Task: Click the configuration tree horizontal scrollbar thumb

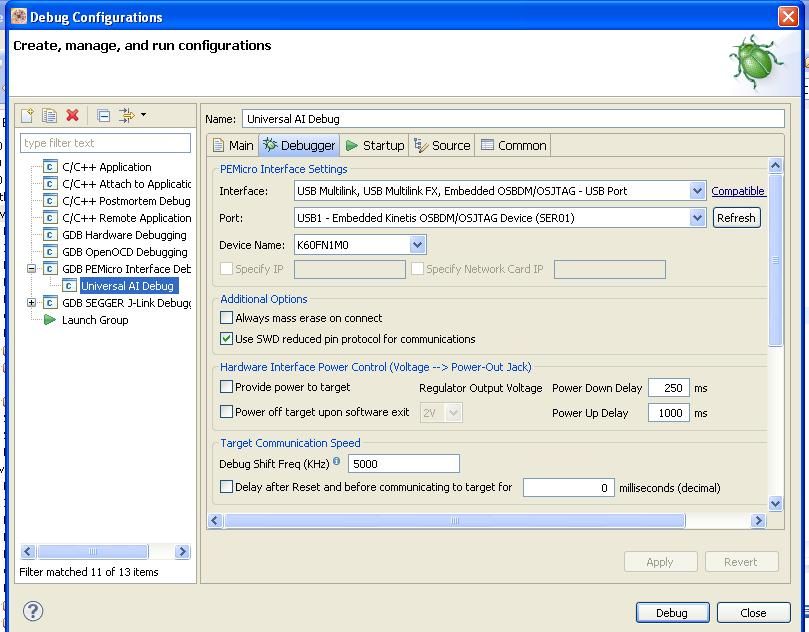Action: [x=93, y=552]
